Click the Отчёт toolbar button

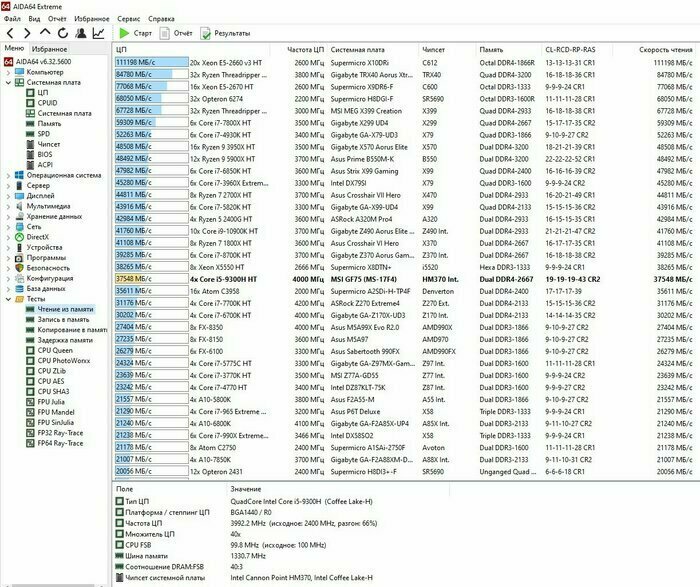177,33
